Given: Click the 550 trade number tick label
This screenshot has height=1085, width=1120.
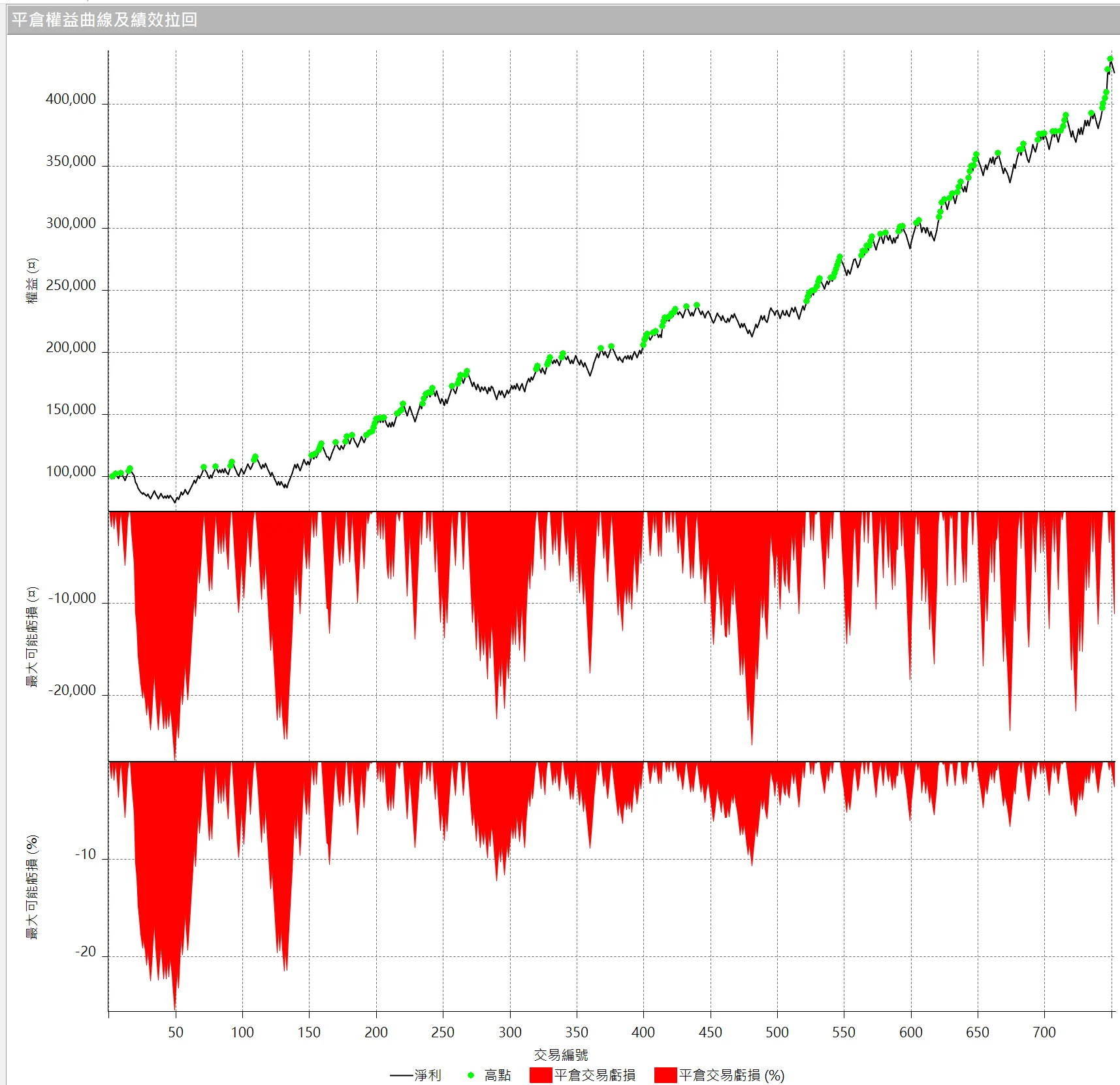Looking at the screenshot, I should point(844,1032).
